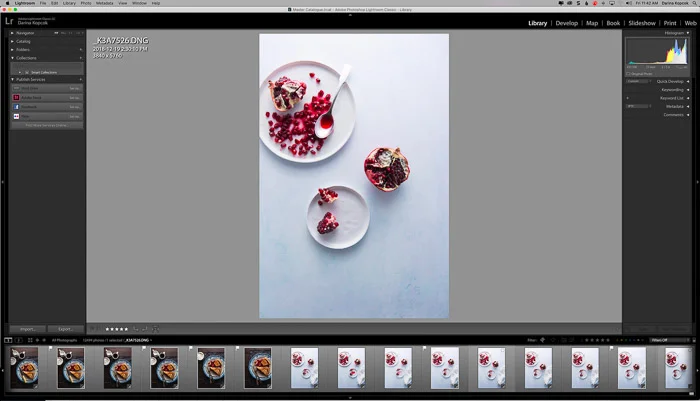Image resolution: width=700 pixels, height=401 pixels.
Task: Go back using filmstrip back arrow
Action: click(x=38, y=340)
